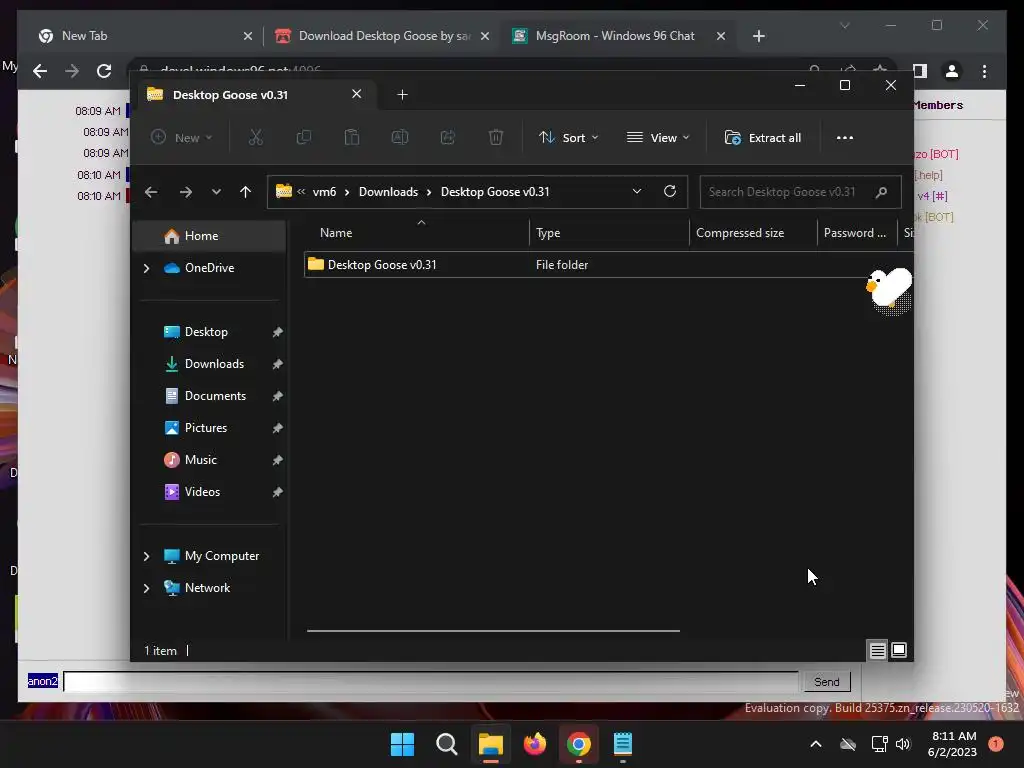The image size is (1024, 768).
Task: Go forward in File Explorer navigation
Action: click(185, 192)
